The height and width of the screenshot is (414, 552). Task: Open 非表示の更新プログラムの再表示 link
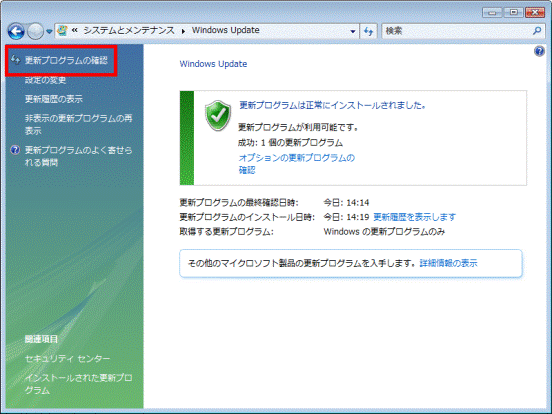pos(79,124)
